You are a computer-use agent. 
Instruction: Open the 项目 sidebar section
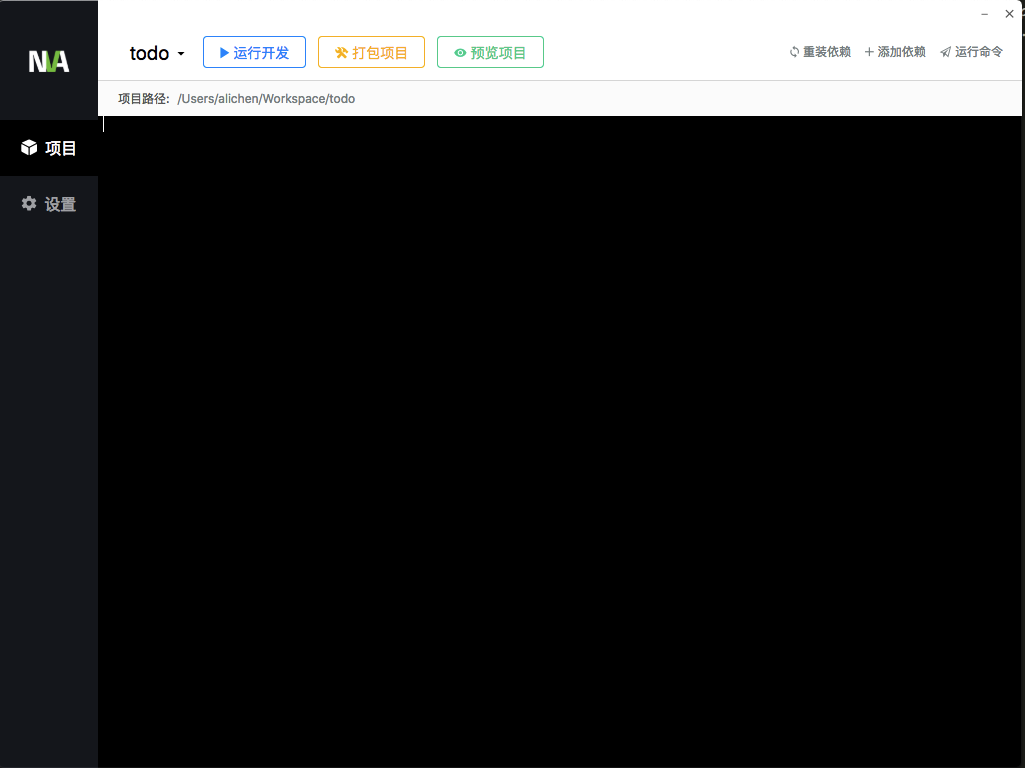tap(49, 148)
